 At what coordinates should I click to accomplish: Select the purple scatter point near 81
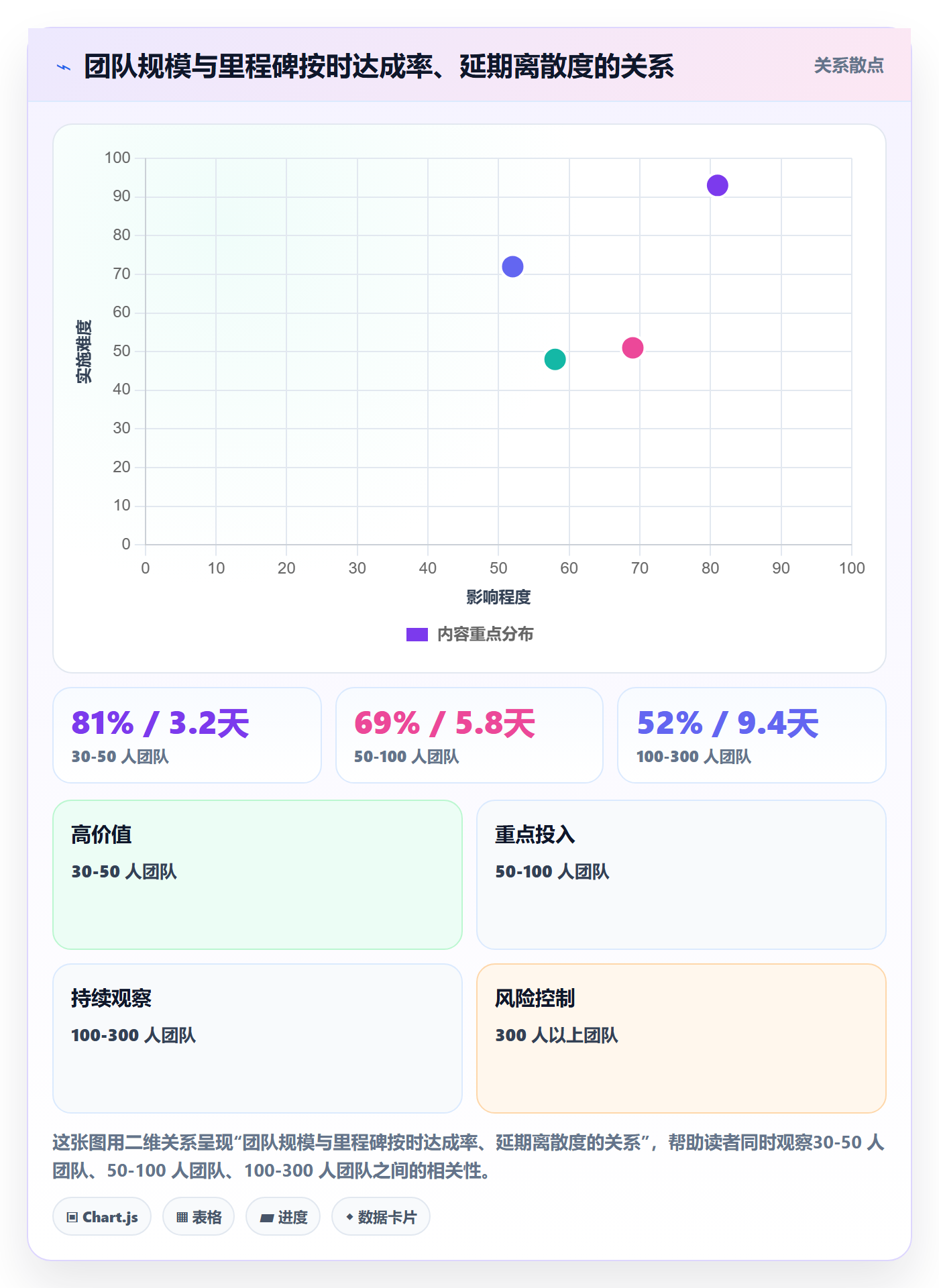tap(718, 185)
